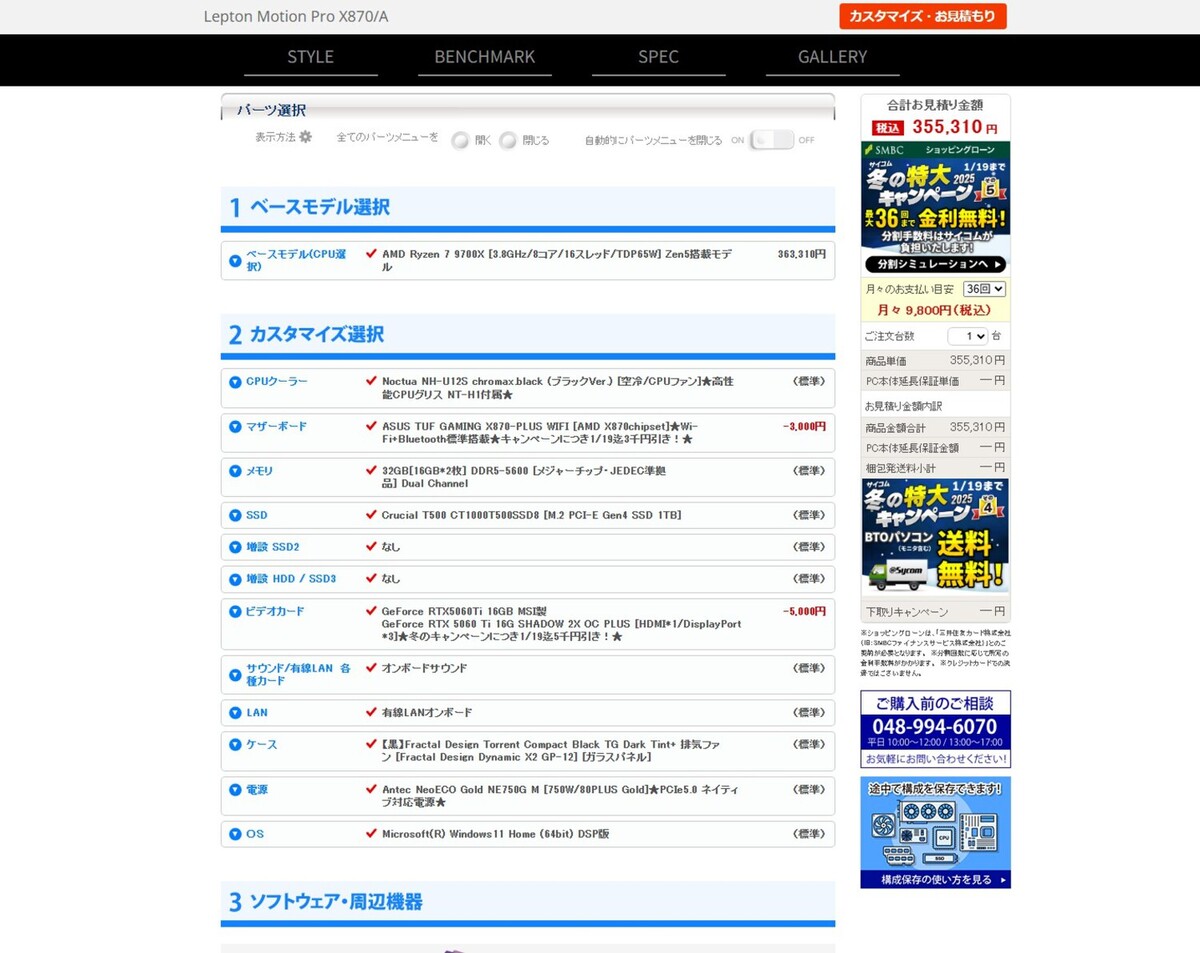
Task: Click the blue icon beside マザーボード
Action: [x=235, y=426]
